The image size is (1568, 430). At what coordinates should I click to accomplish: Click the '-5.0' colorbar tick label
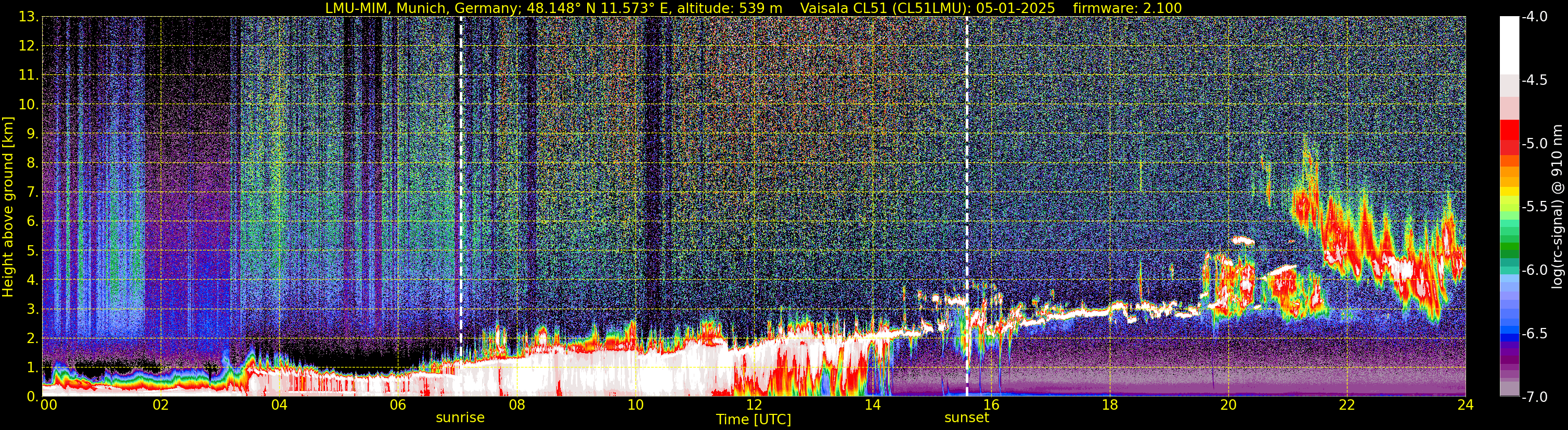pos(1535,144)
